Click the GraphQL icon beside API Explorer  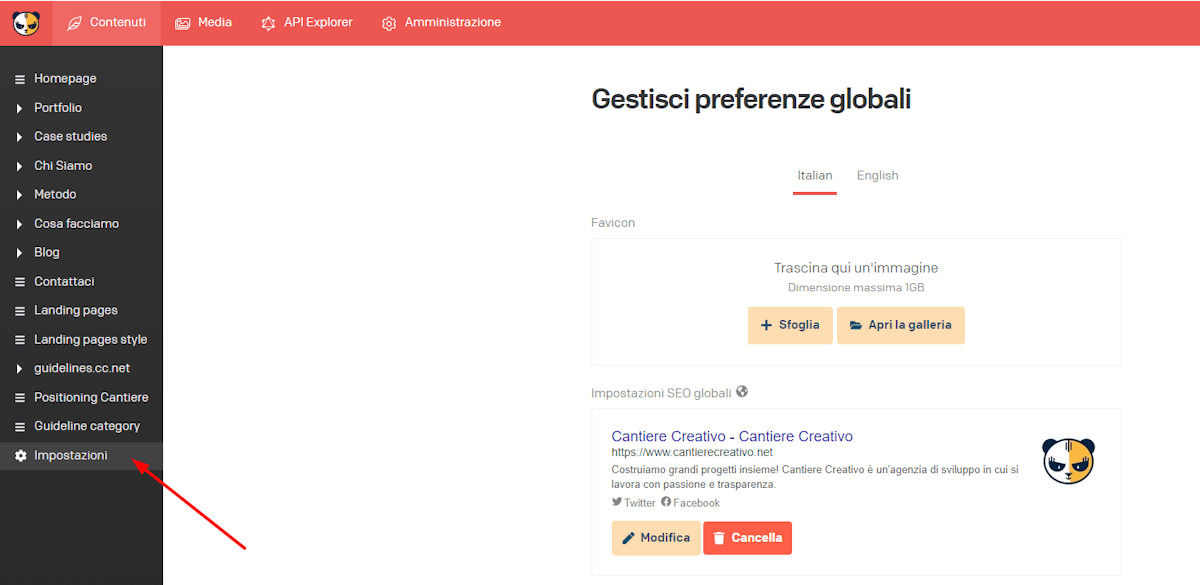point(268,23)
